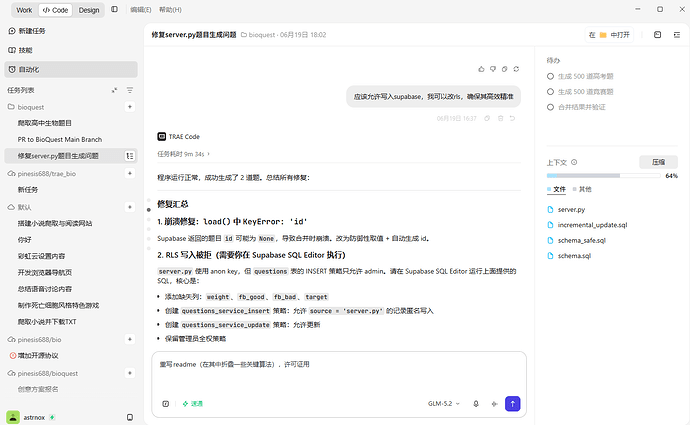Switch to the Work mode tab
This screenshot has height=425, width=690.
click(x=24, y=10)
